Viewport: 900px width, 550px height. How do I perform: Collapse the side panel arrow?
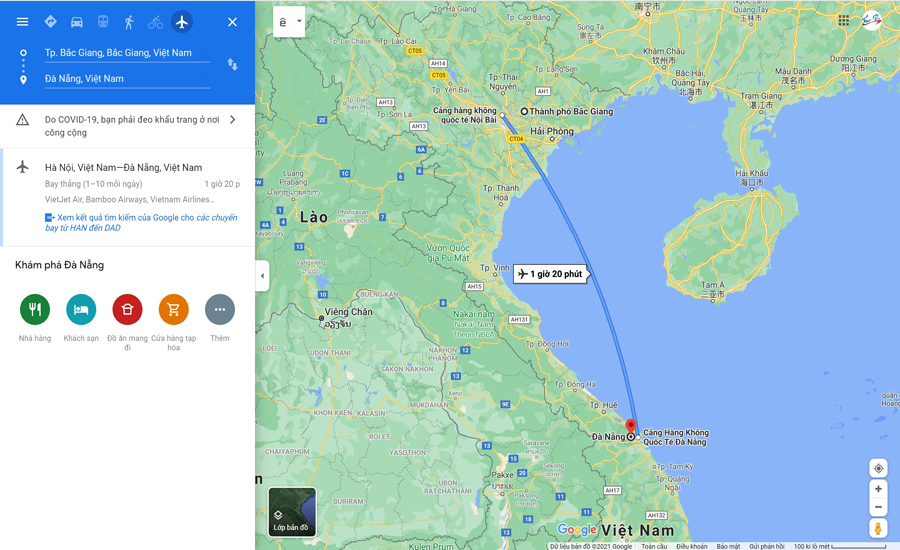click(262, 276)
